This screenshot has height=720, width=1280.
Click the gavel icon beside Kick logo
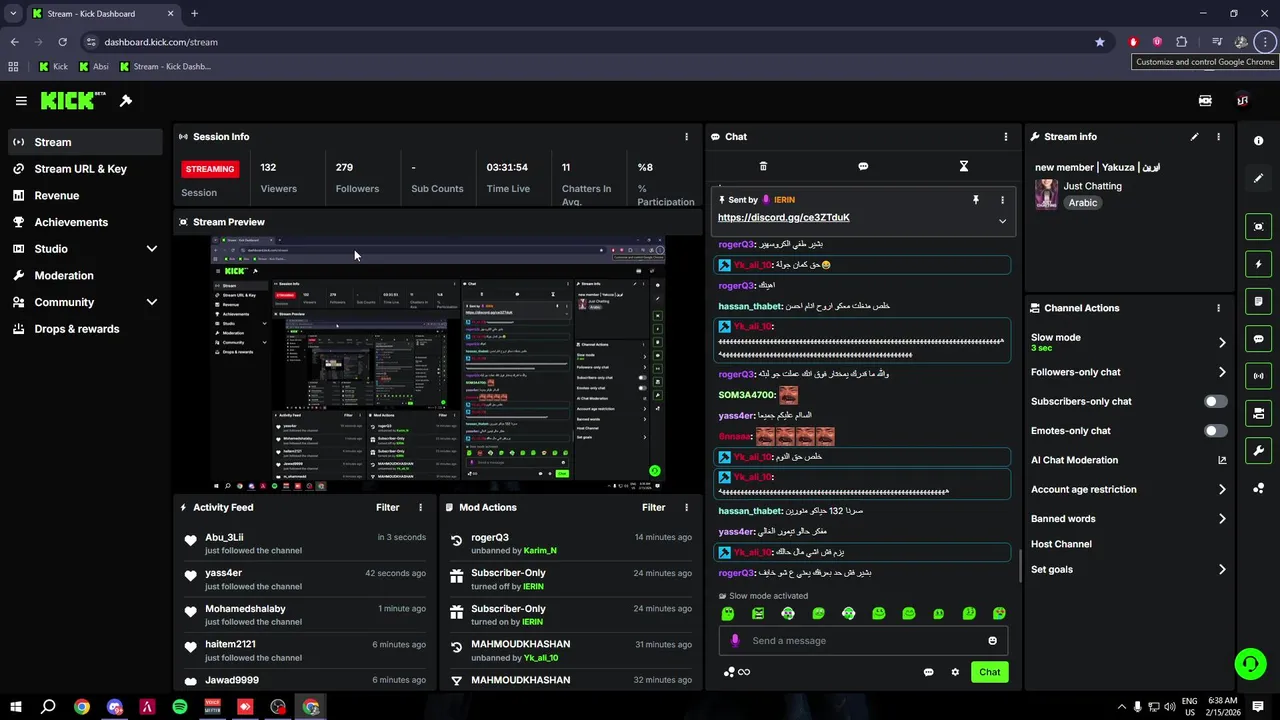[x=126, y=101]
